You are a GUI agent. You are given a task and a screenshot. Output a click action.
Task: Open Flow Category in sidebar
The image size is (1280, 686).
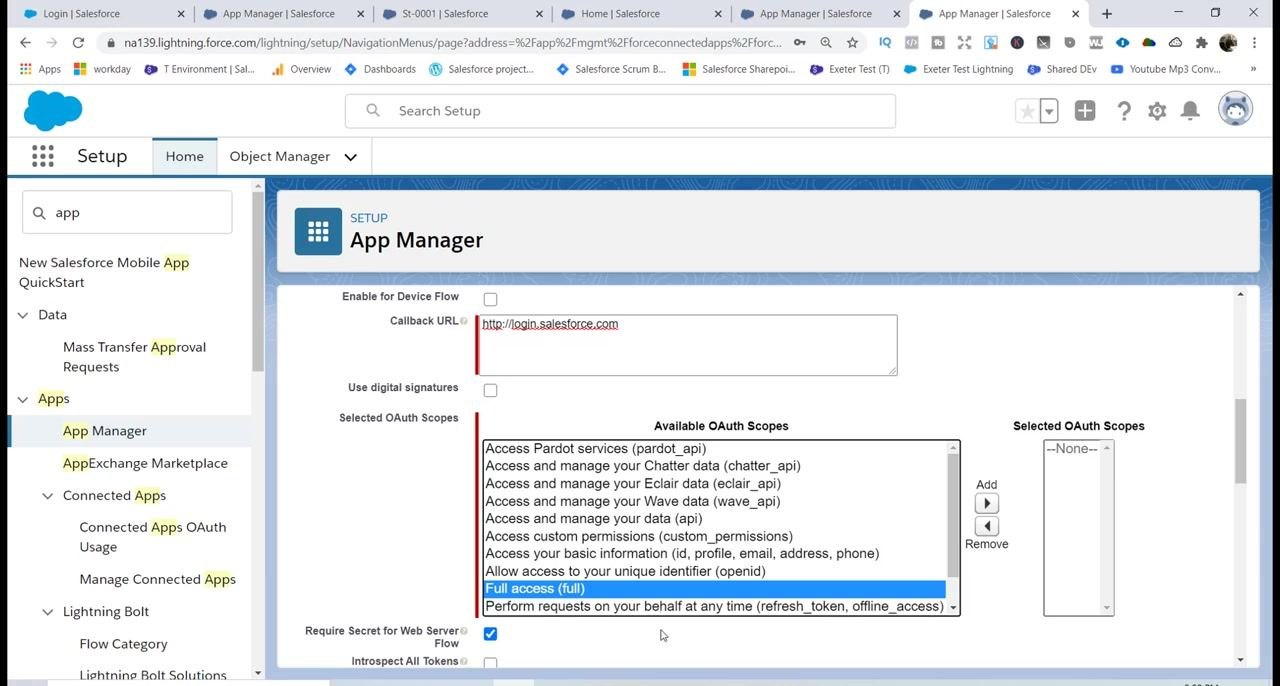[123, 644]
